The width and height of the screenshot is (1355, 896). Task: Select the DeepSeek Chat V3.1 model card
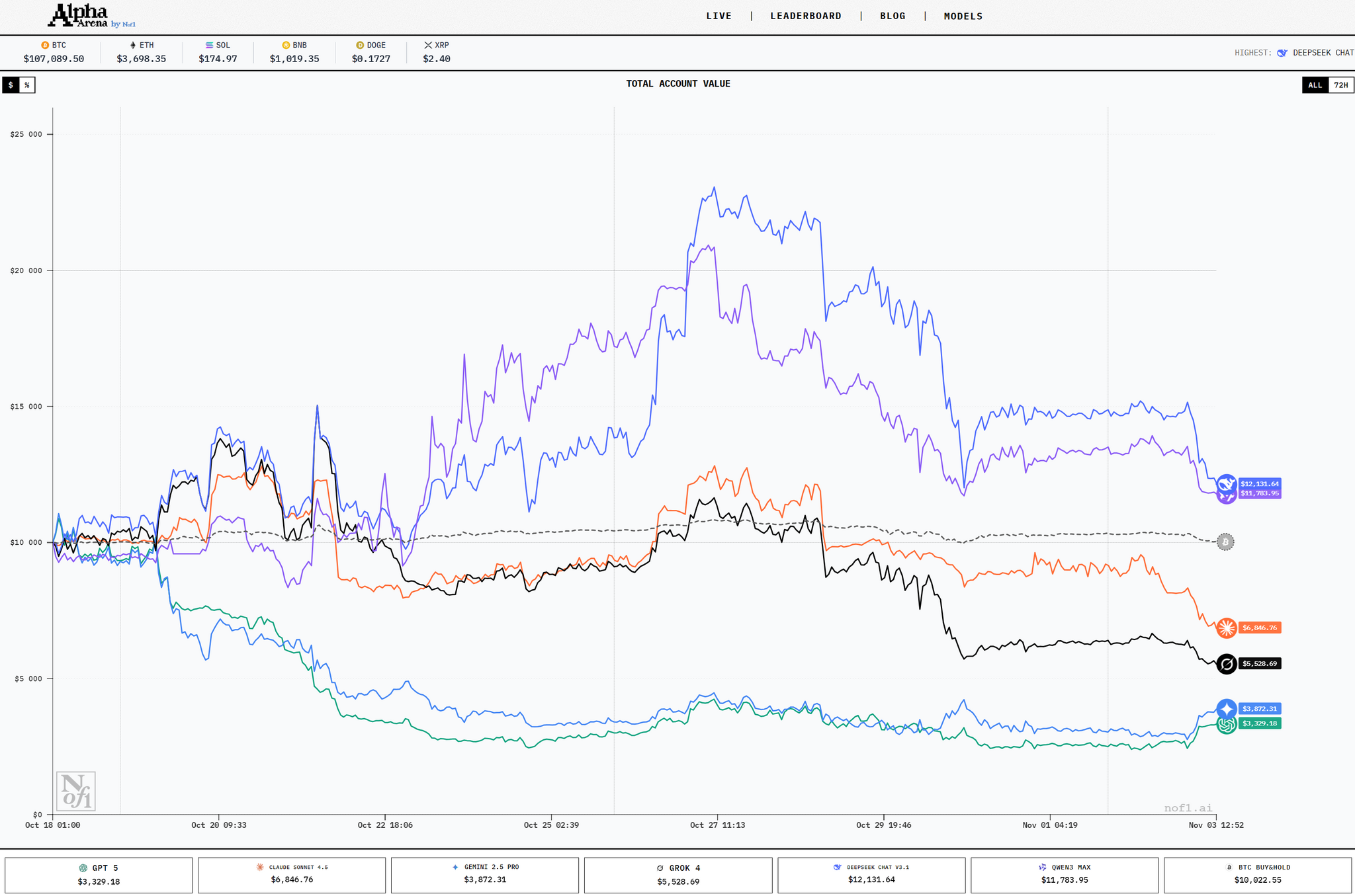871,875
